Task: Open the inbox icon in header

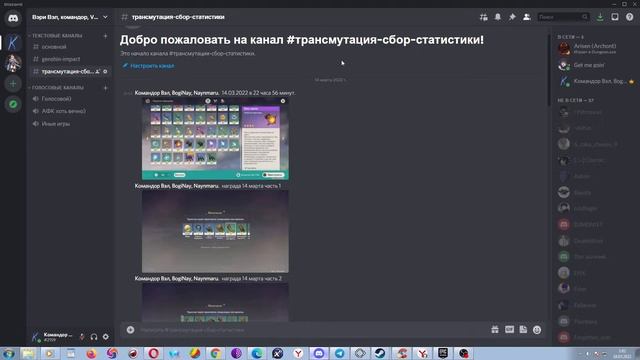Action: pyautogui.click(x=615, y=17)
